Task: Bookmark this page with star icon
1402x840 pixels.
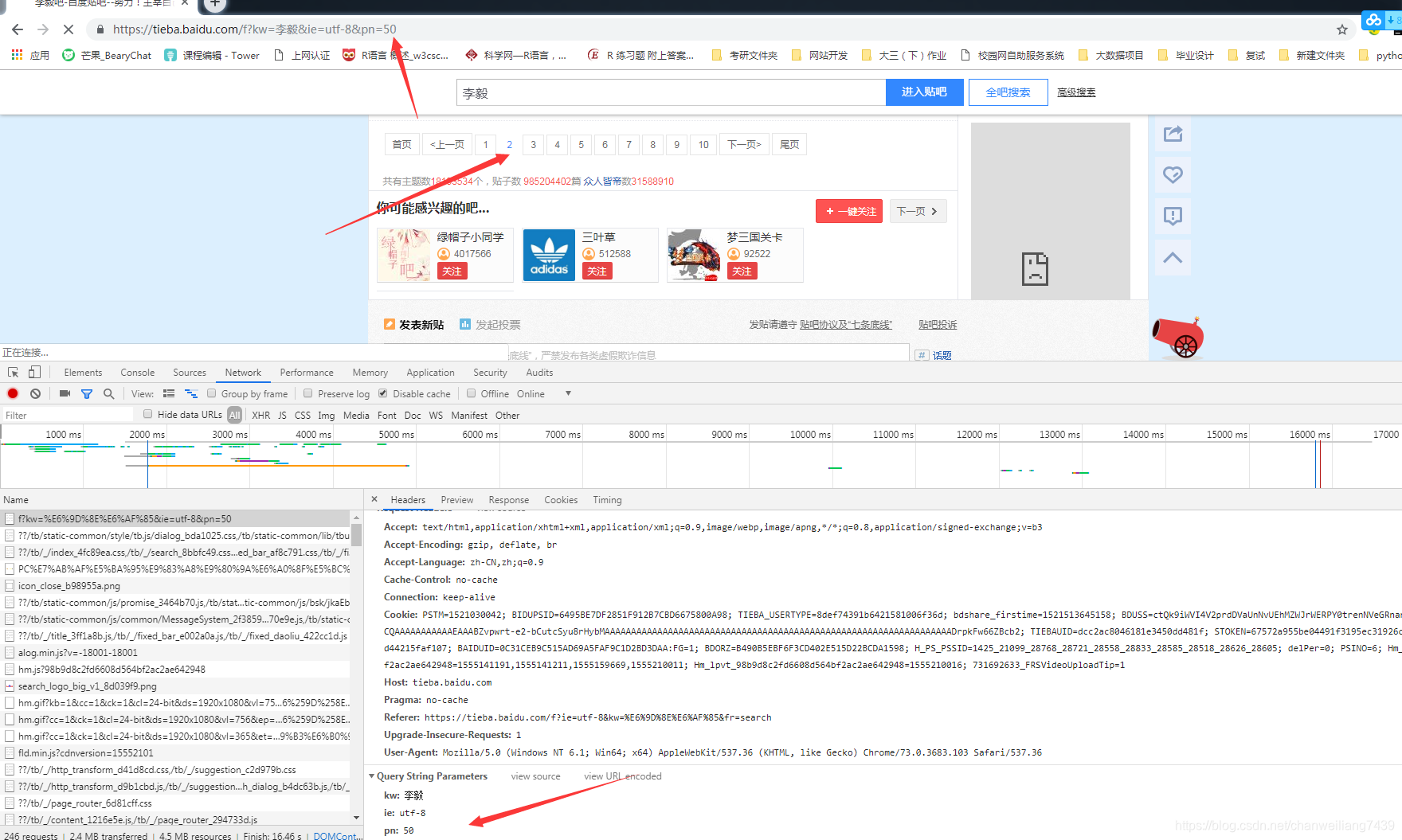Action: coord(1342,29)
